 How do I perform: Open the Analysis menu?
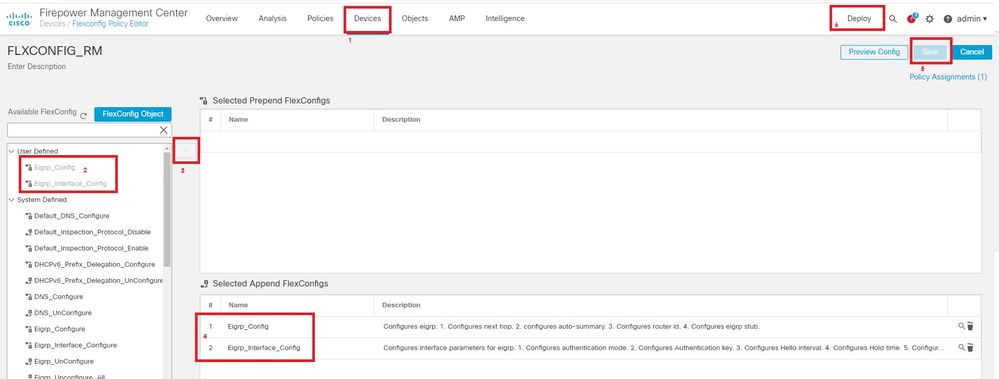tap(272, 18)
